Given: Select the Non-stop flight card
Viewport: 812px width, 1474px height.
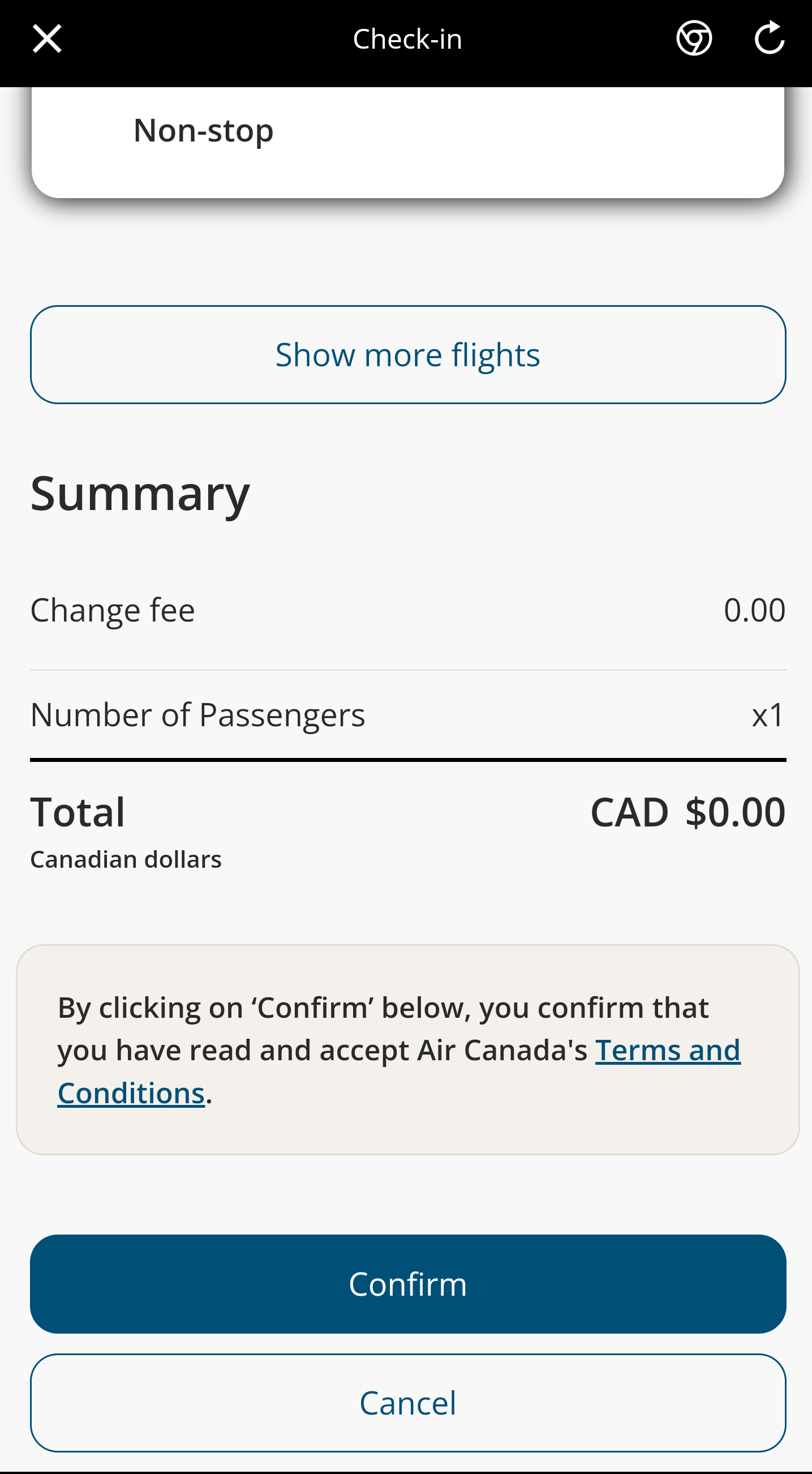Looking at the screenshot, I should coord(408,142).
